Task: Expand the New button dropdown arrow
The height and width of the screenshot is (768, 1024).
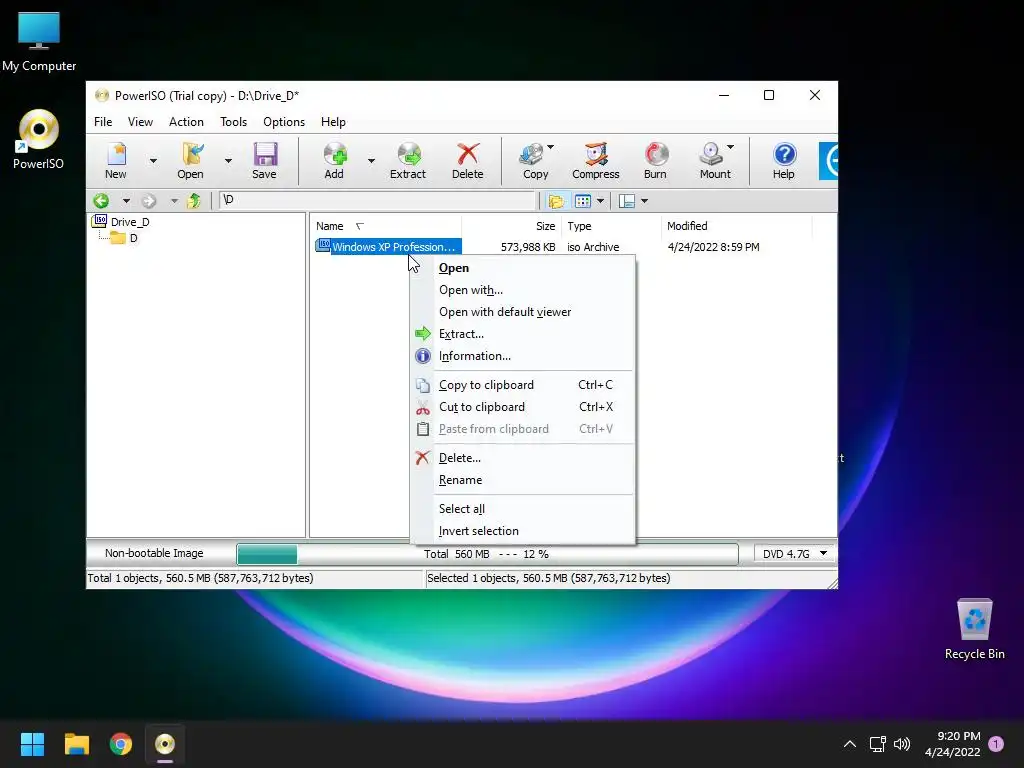Action: [153, 161]
